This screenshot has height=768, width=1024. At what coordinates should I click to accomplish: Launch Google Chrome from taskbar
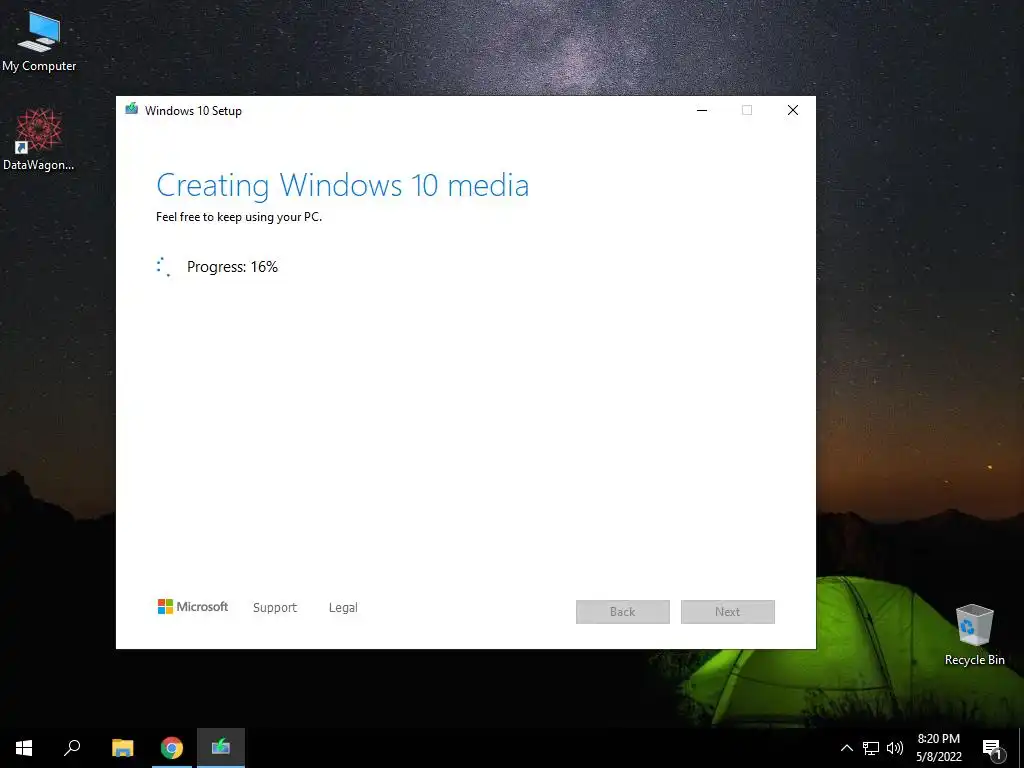click(x=172, y=748)
